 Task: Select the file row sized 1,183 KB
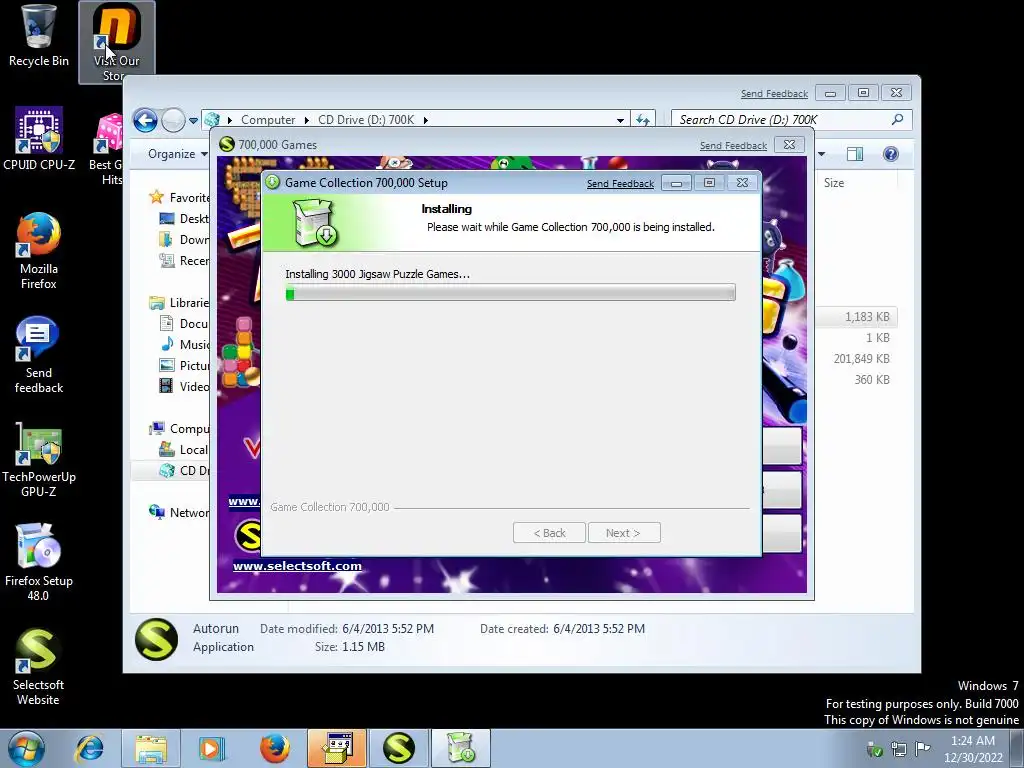857,317
